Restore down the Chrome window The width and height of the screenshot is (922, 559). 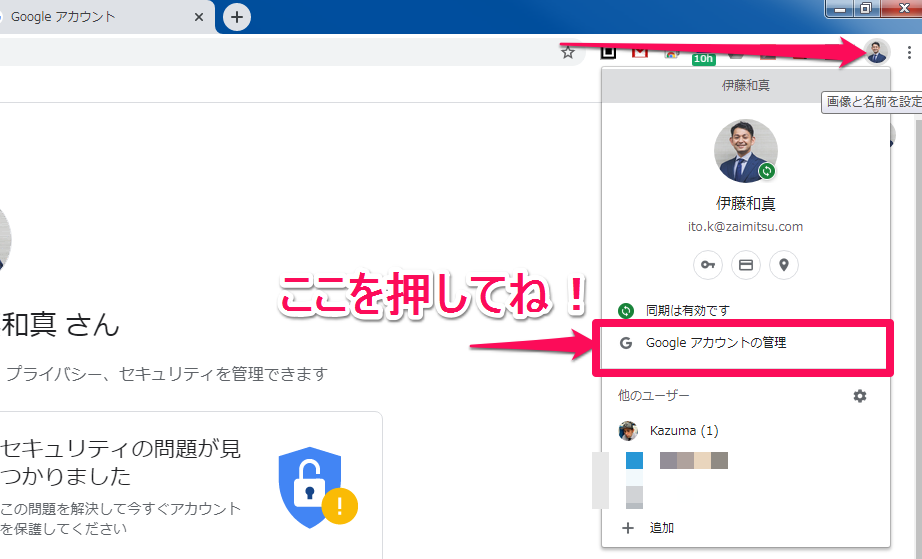[866, 9]
